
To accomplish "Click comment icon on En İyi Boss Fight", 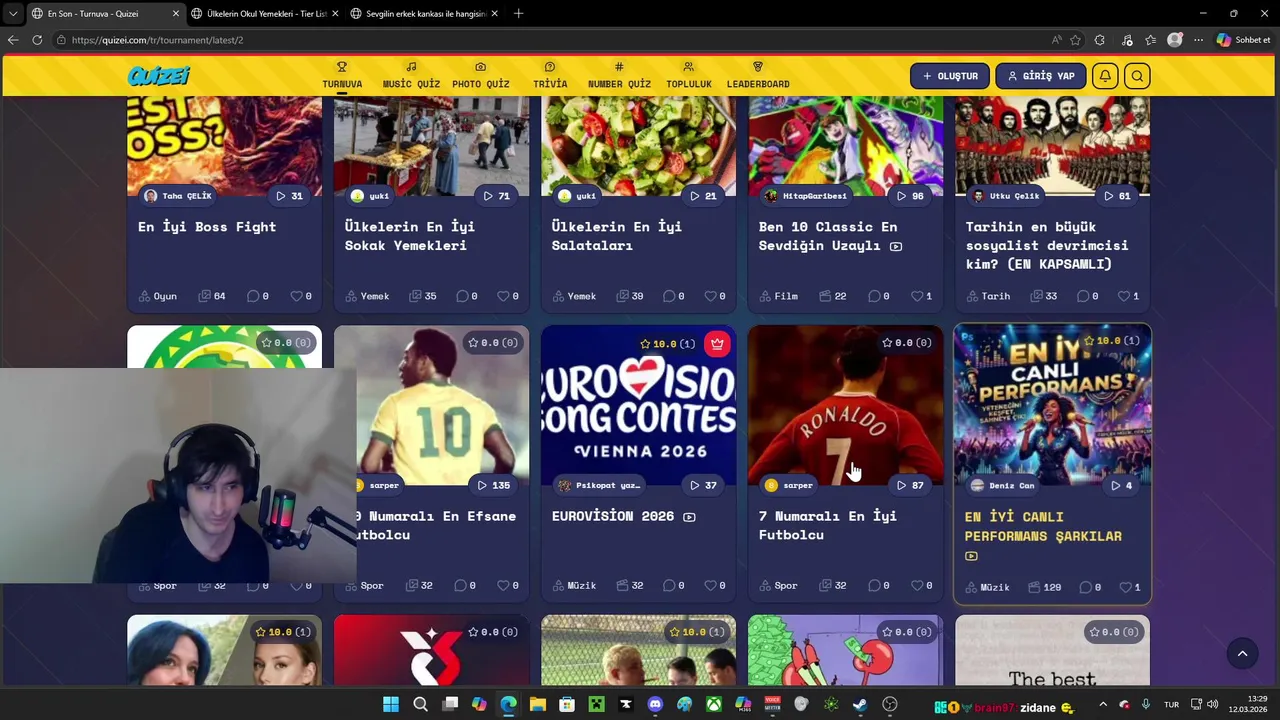I will [x=253, y=296].
